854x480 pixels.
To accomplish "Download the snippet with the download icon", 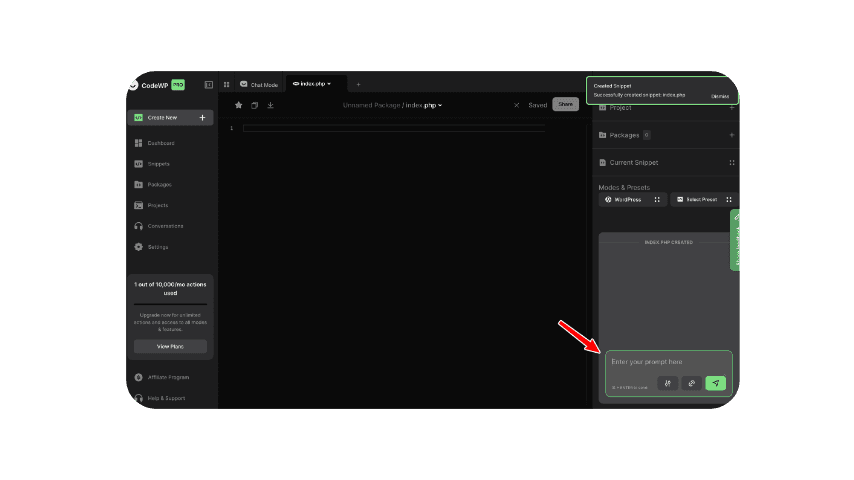I will 270,105.
